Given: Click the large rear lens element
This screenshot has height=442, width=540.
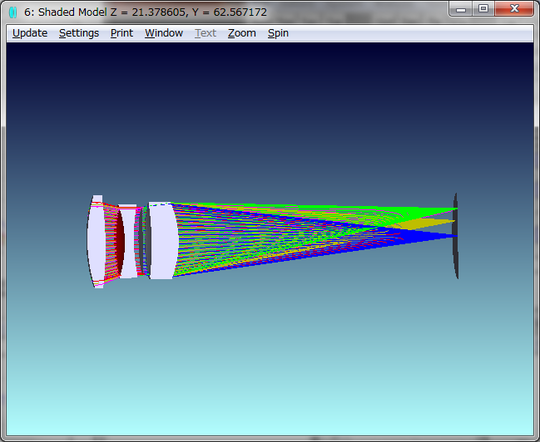Looking at the screenshot, I should click(163, 240).
